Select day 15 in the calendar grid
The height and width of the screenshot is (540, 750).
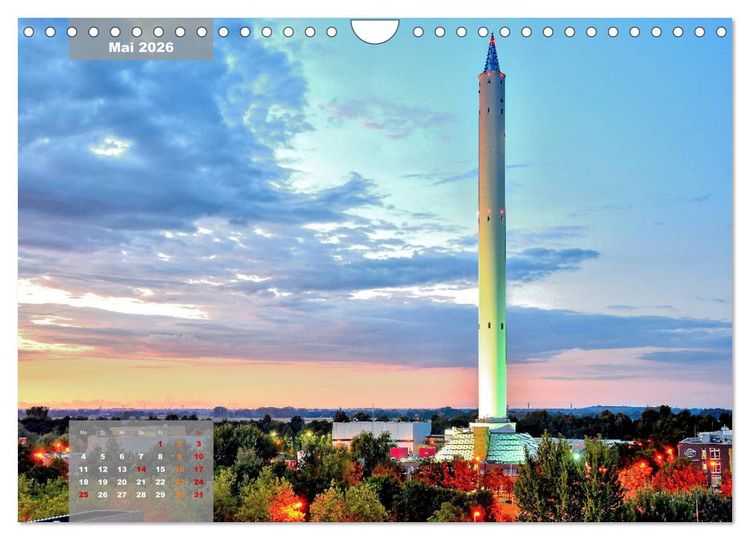pos(160,470)
